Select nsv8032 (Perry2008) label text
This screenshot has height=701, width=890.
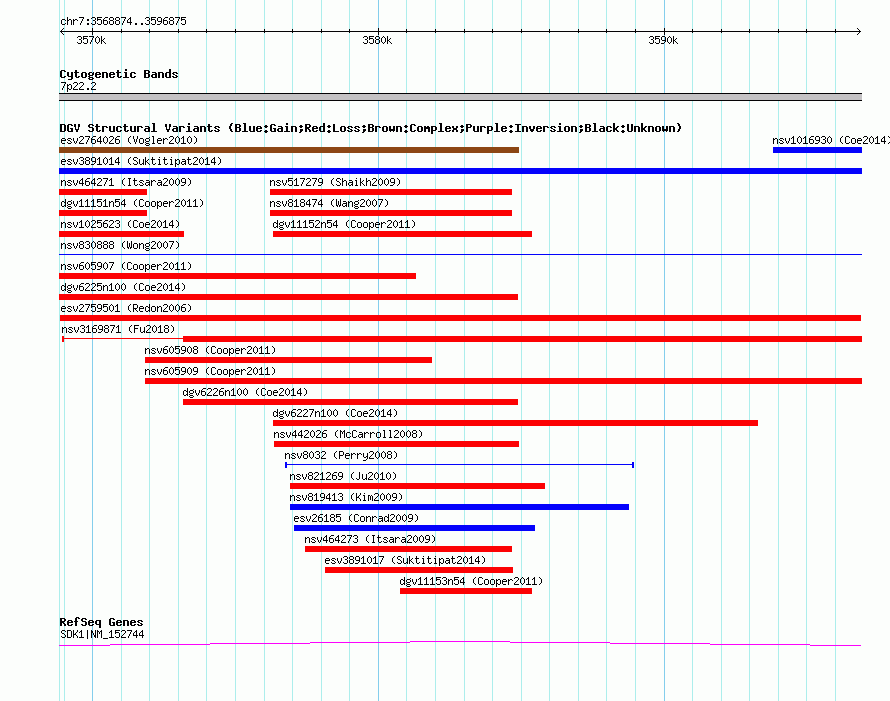(x=341, y=455)
